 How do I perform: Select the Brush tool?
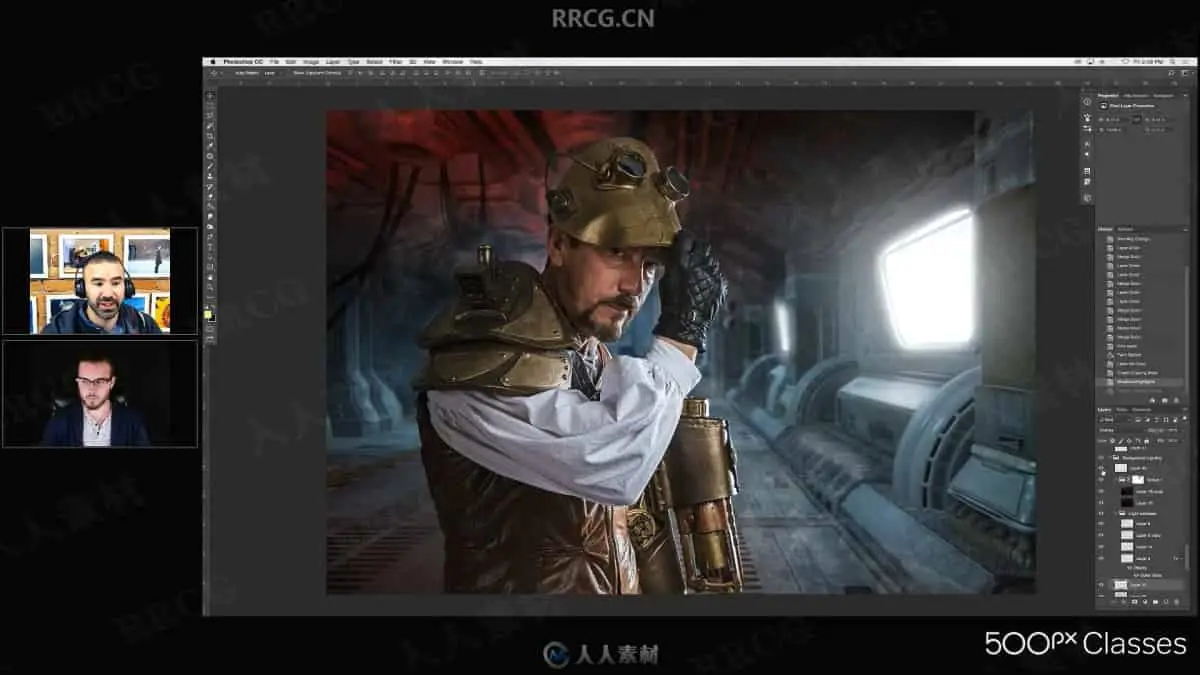(x=210, y=167)
